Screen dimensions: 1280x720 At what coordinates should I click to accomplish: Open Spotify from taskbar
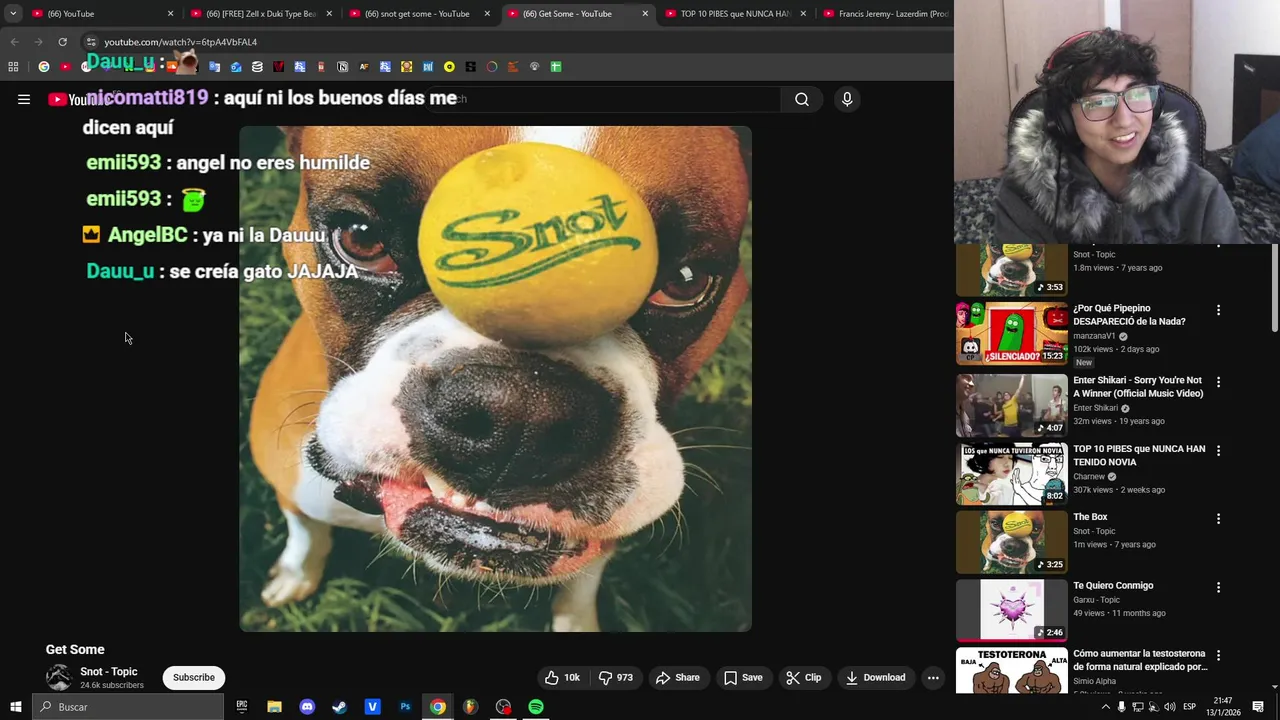(536, 707)
